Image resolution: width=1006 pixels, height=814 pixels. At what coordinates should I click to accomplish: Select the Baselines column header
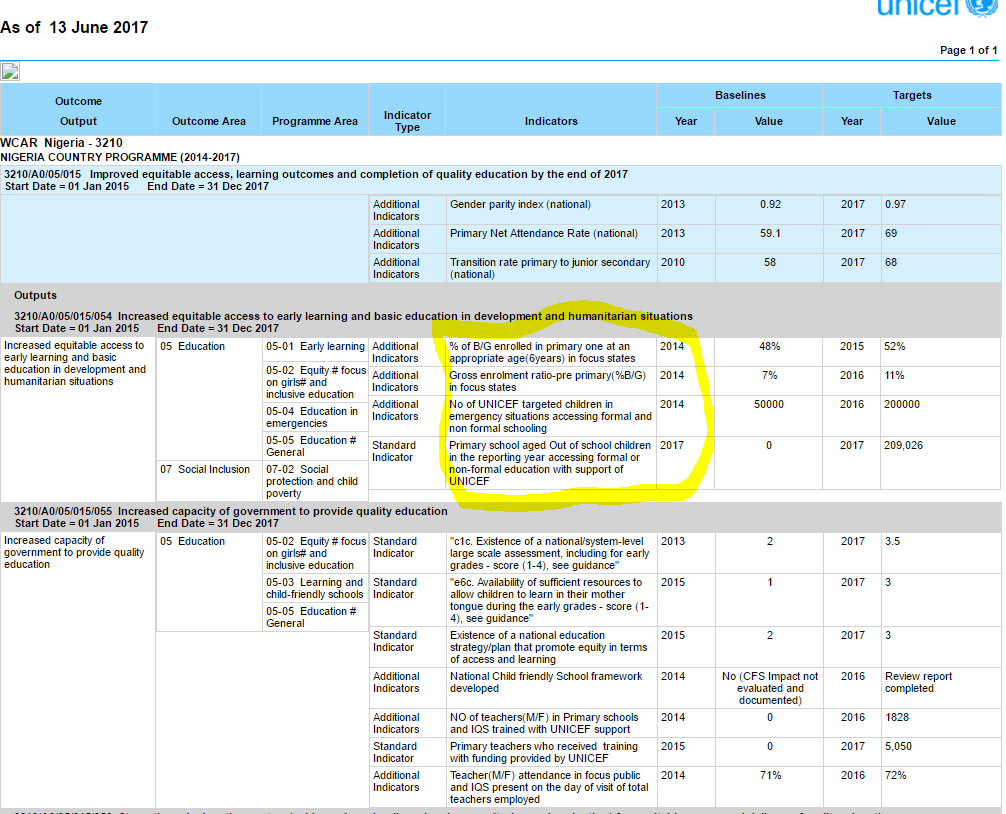coord(739,95)
